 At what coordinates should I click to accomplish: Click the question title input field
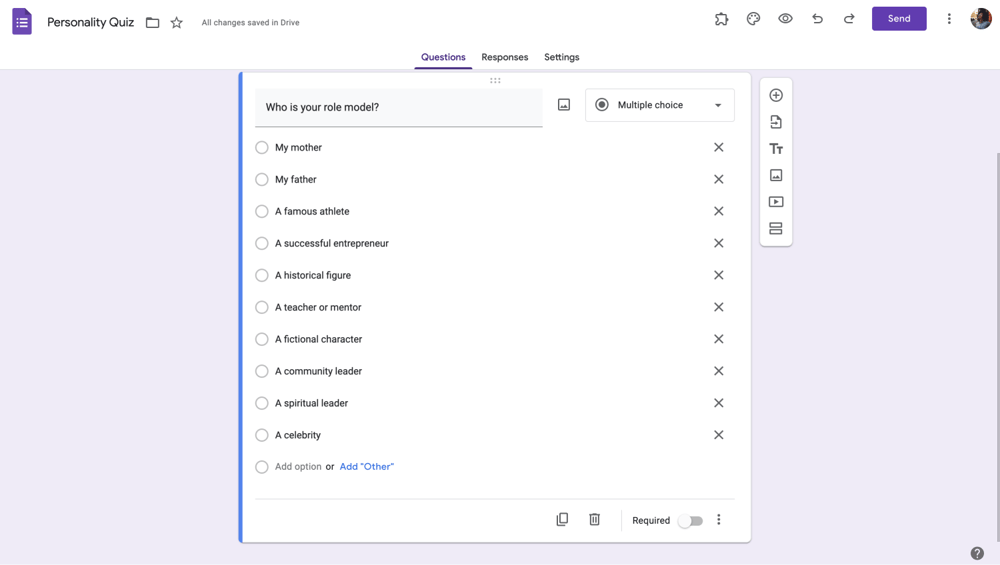tap(398, 107)
